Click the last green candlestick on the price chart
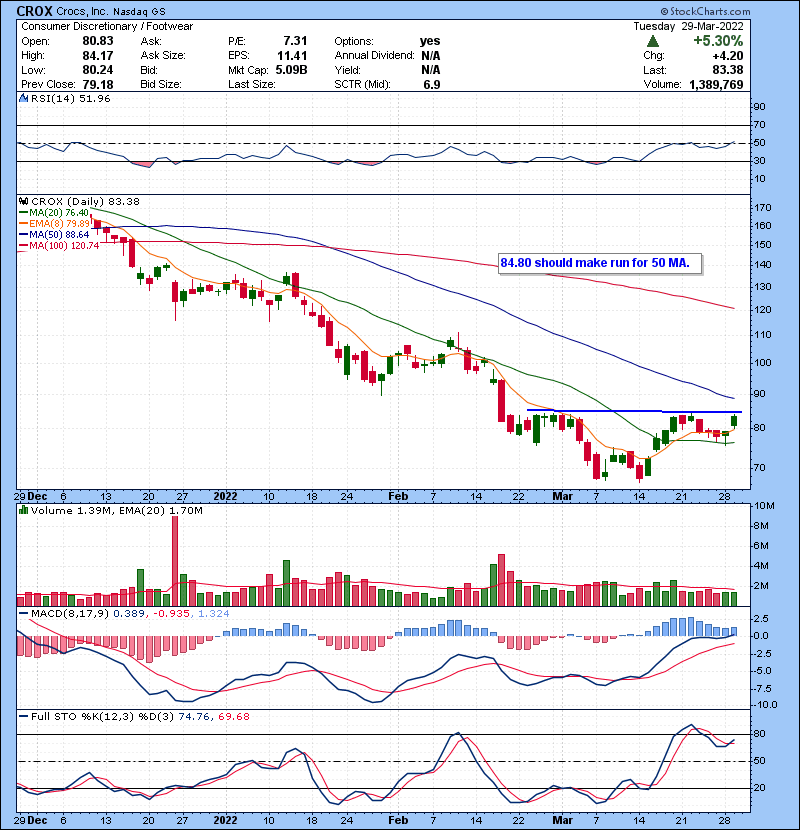 coord(734,421)
